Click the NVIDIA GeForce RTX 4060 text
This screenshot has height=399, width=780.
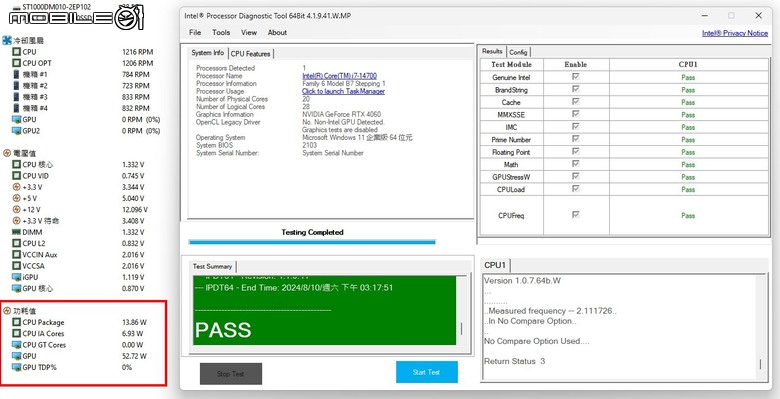(x=341, y=114)
